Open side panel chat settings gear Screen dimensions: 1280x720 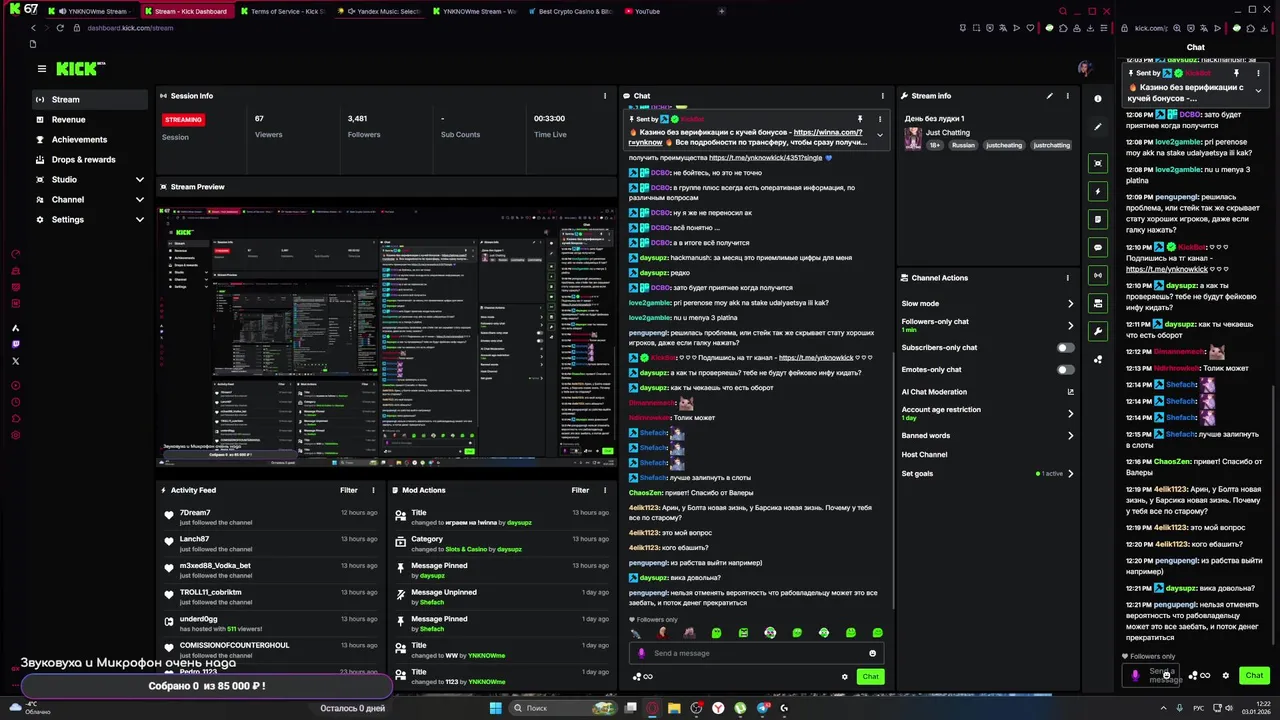[x=1226, y=675]
